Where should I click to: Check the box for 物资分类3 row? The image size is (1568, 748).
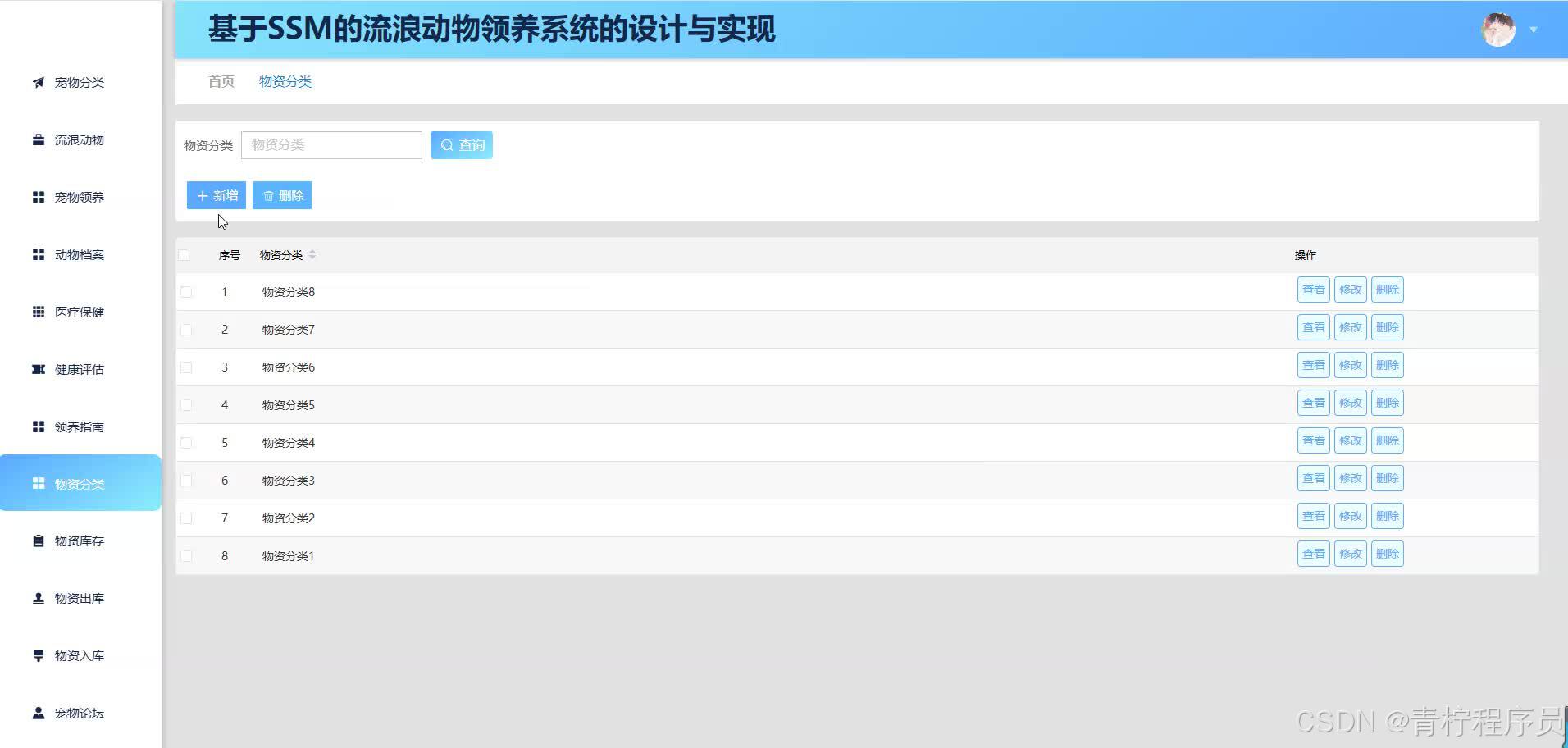[186, 481]
